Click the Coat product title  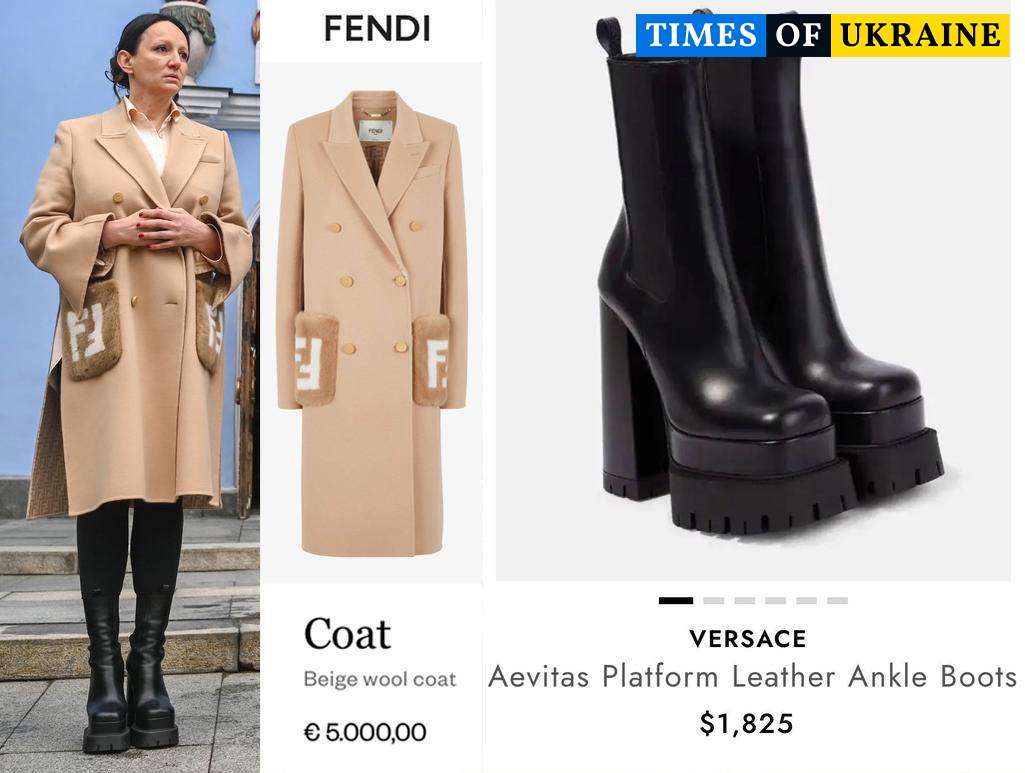click(x=347, y=634)
